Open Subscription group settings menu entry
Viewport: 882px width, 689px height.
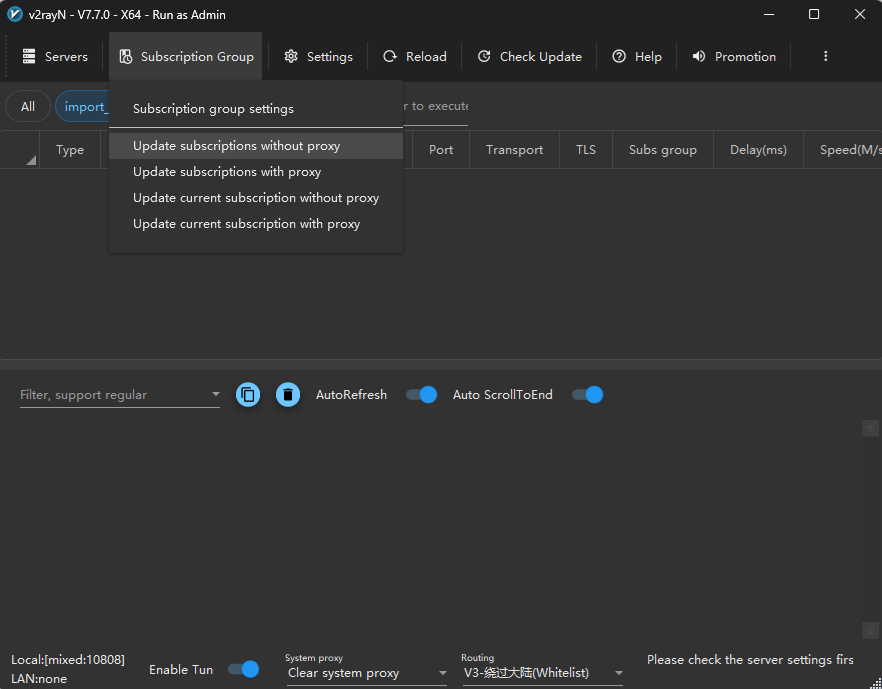pos(213,109)
